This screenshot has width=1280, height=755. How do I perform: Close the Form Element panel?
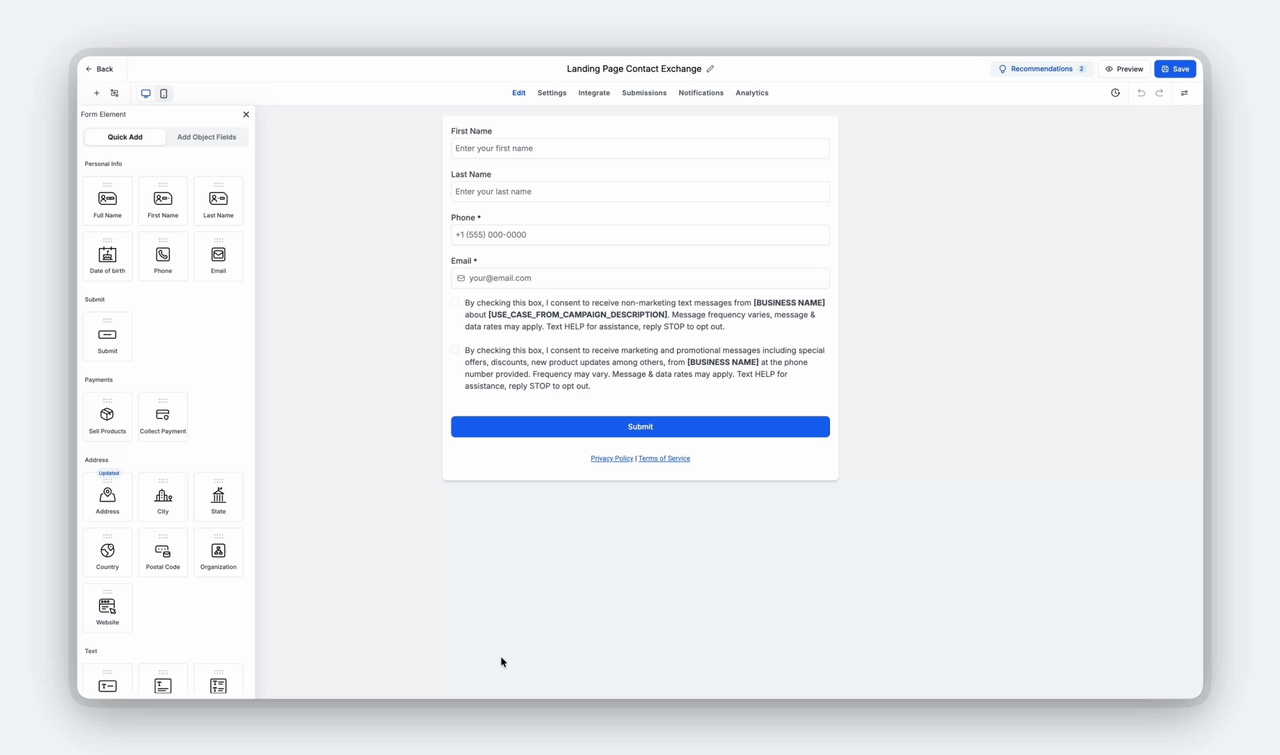pos(246,114)
